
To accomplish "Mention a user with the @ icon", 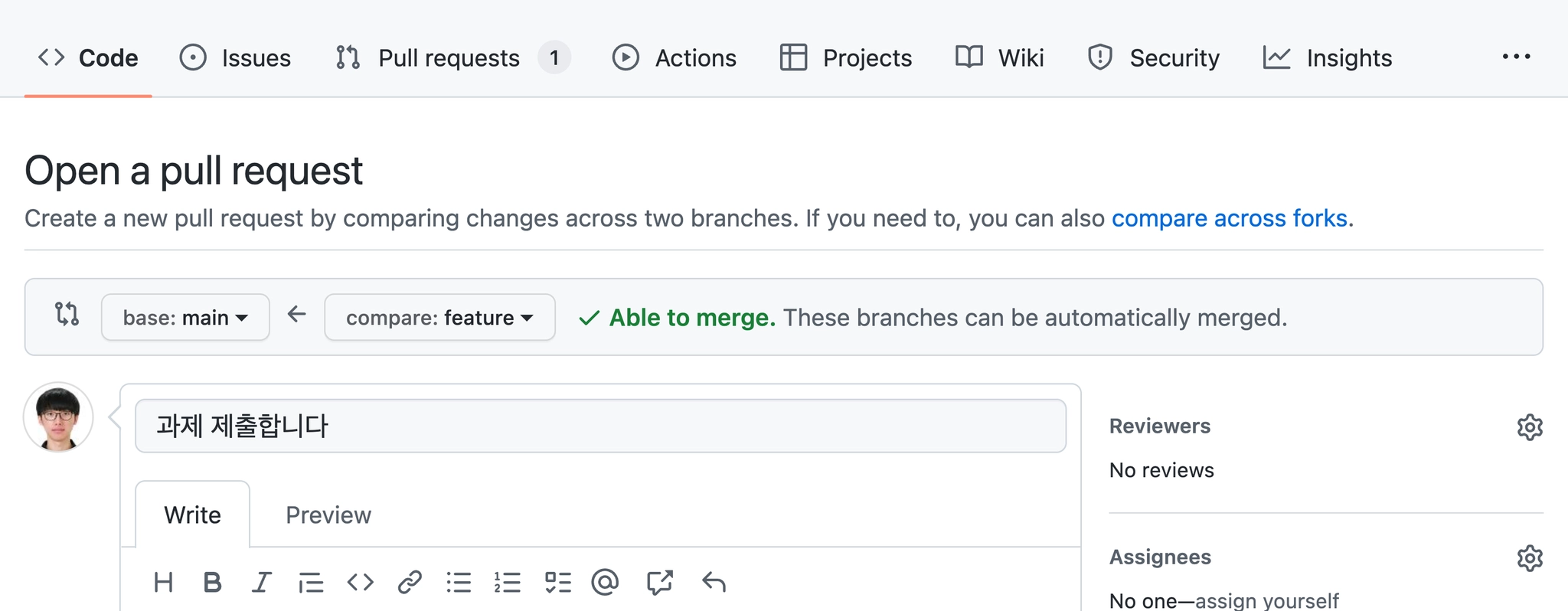I will pos(605,583).
